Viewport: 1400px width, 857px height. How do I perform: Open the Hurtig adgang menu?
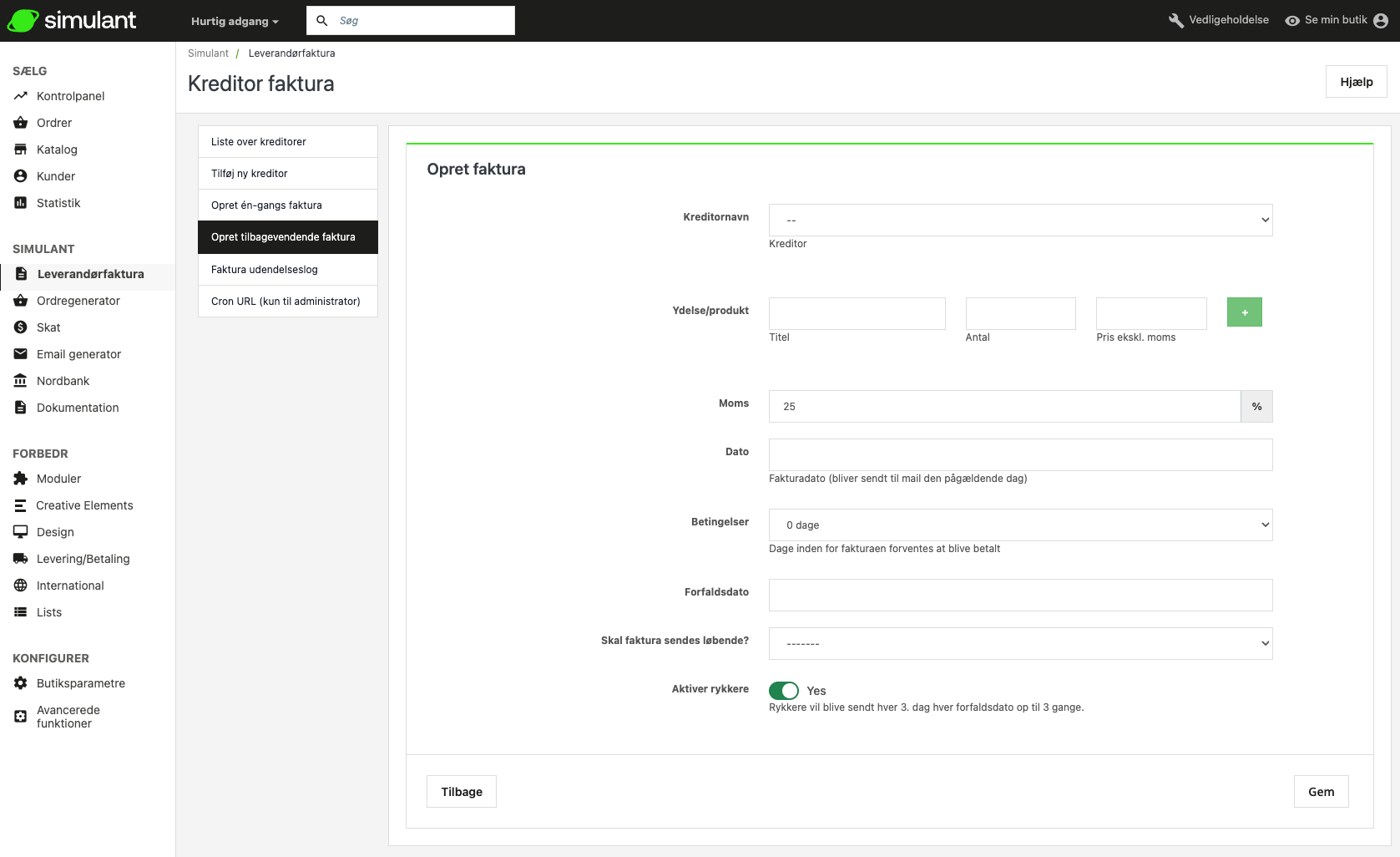point(235,21)
